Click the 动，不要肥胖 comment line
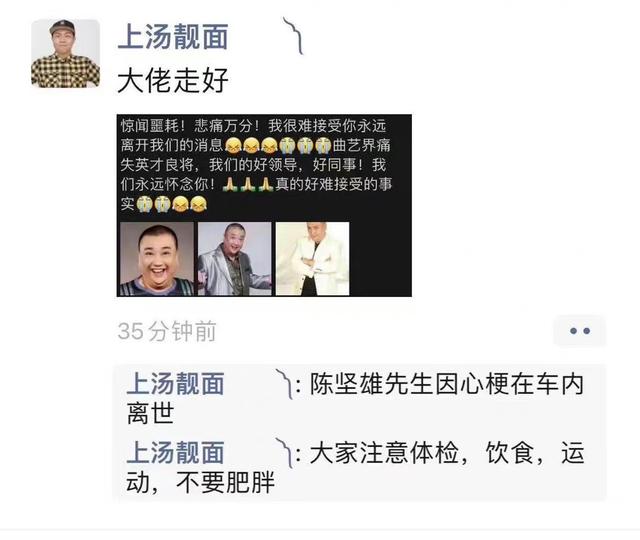The height and width of the screenshot is (540, 640). point(200,482)
